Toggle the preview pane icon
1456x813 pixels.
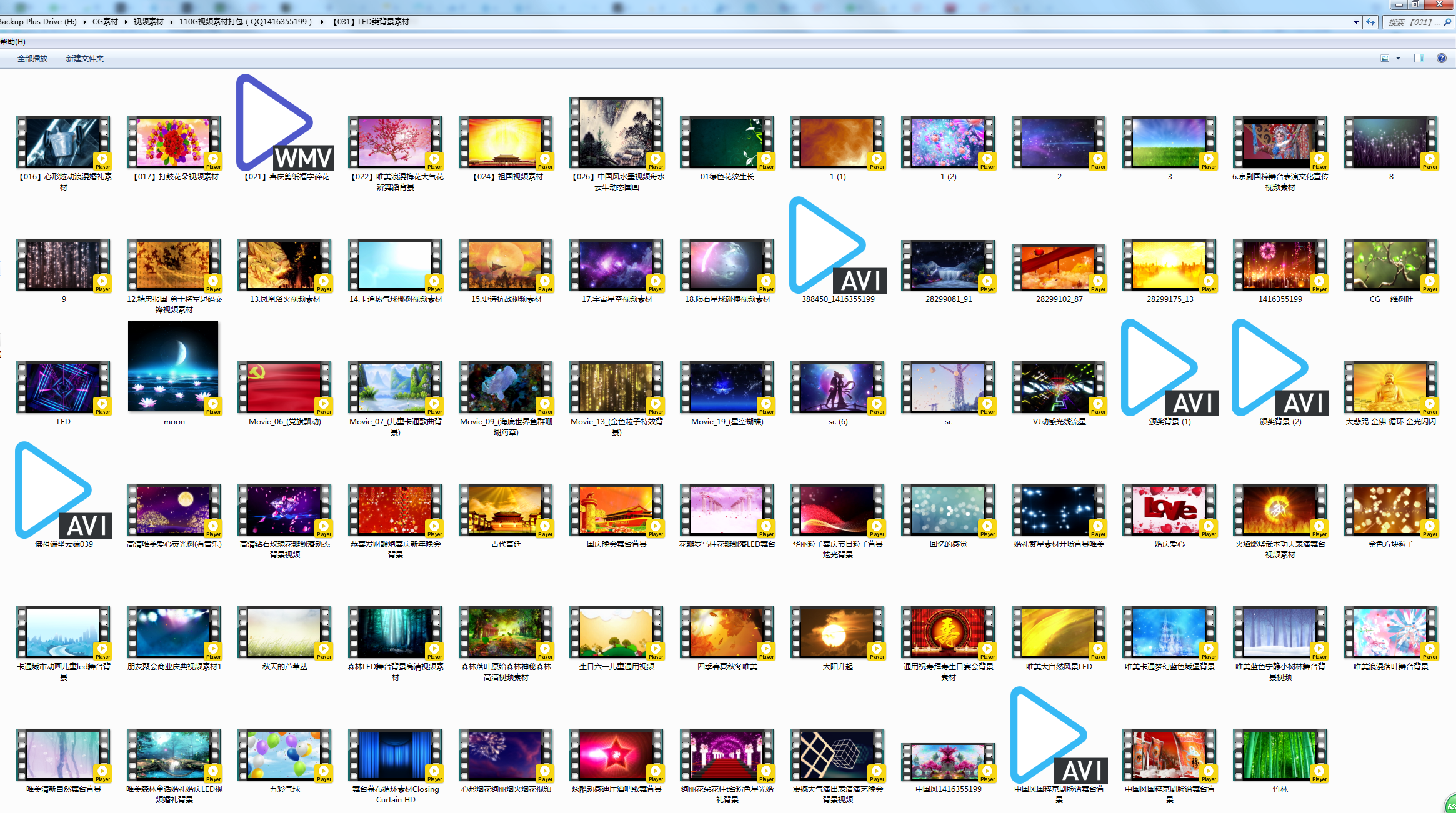click(1419, 58)
